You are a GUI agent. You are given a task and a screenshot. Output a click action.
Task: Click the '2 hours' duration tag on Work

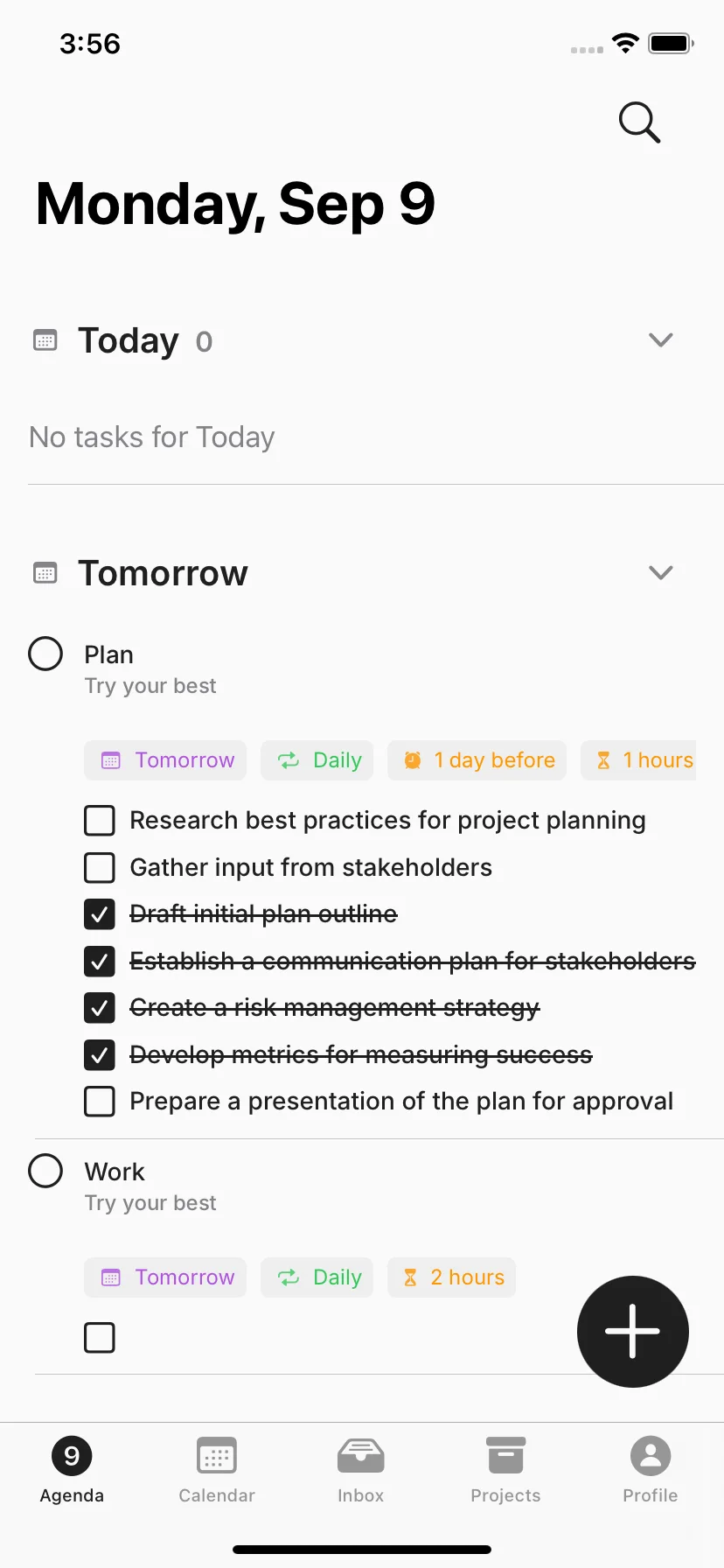coord(452,1277)
